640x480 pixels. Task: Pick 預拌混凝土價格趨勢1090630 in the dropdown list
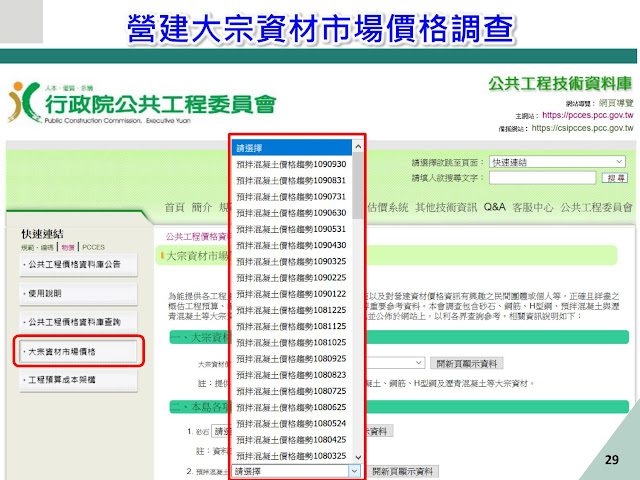click(x=291, y=213)
